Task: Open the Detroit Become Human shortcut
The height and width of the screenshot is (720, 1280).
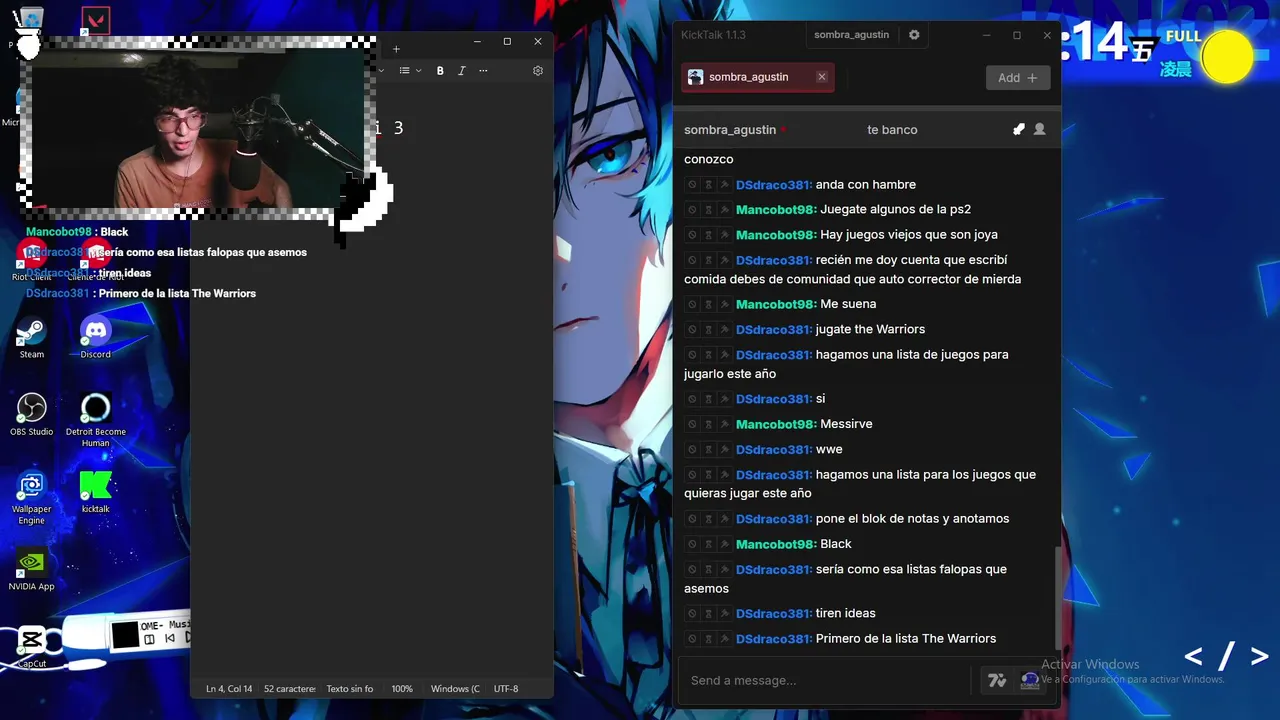Action: tap(96, 419)
